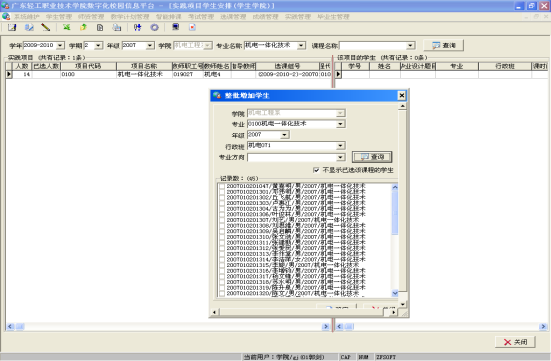Click the ZFSOFT status bar label
This screenshot has width=551, height=361.
[x=386, y=357]
